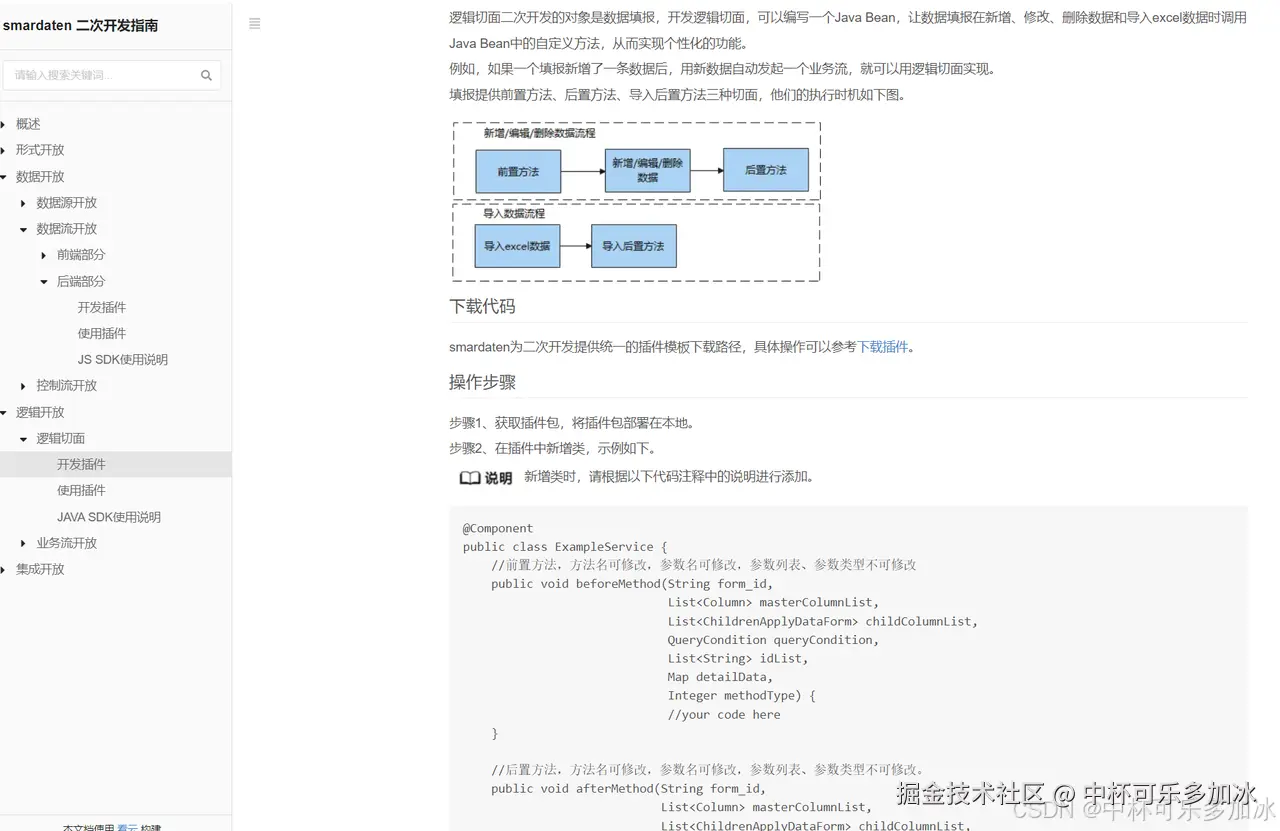Open 使用插件 under 逻辑切面
Image resolution: width=1280 pixels, height=831 pixels.
(81, 491)
